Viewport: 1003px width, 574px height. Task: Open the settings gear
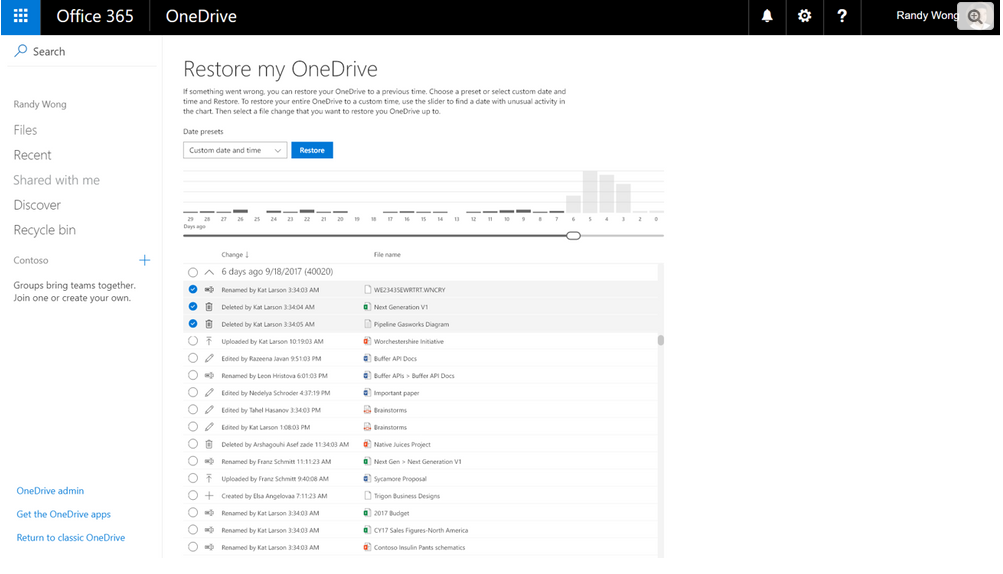click(805, 17)
